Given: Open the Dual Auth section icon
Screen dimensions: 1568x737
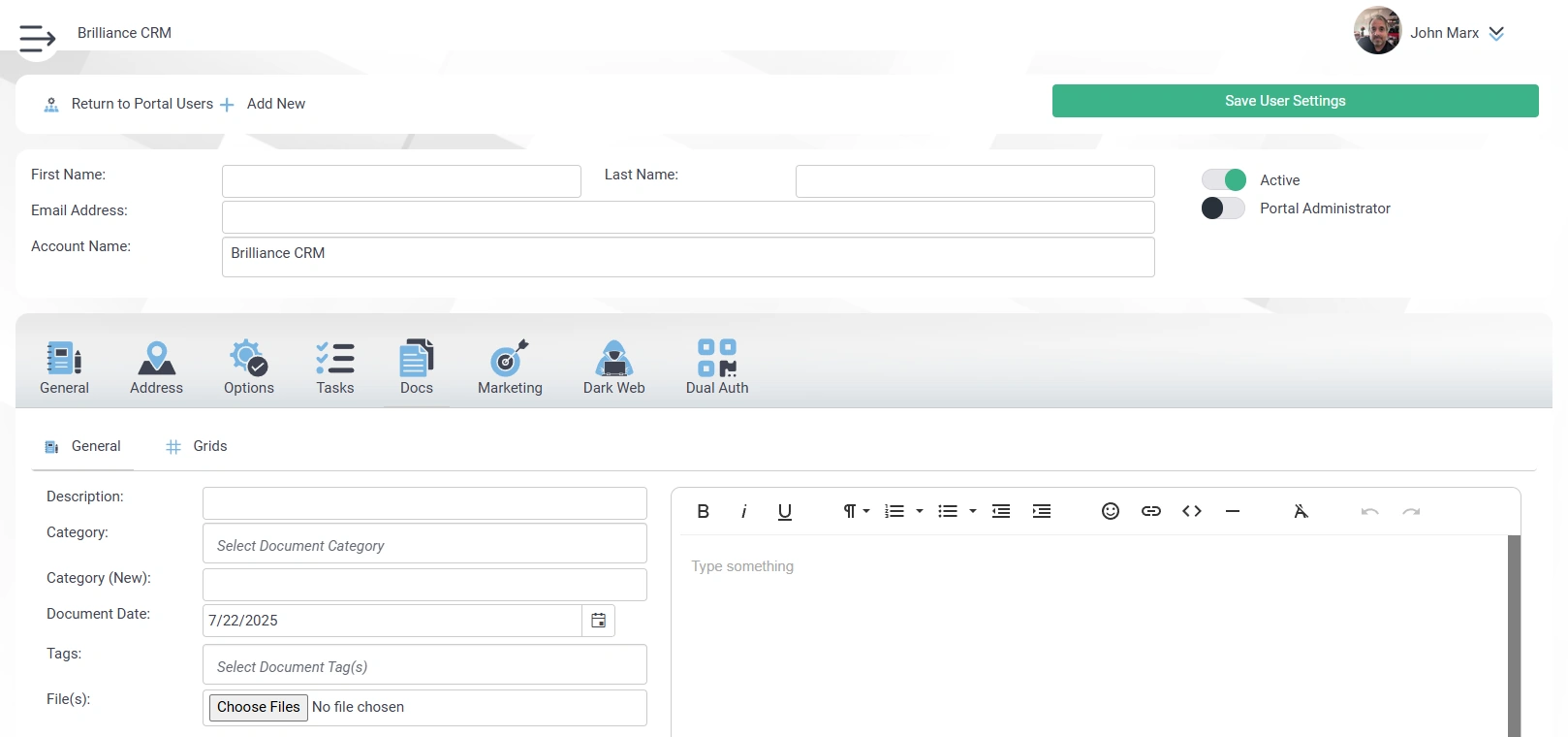Looking at the screenshot, I should coord(717,359).
